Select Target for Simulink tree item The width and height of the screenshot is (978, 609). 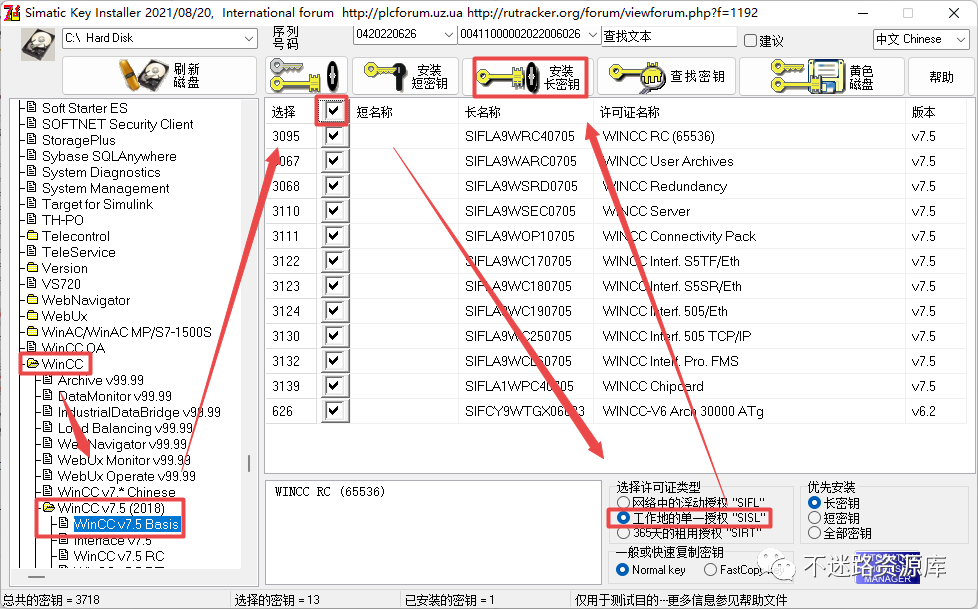coord(97,204)
